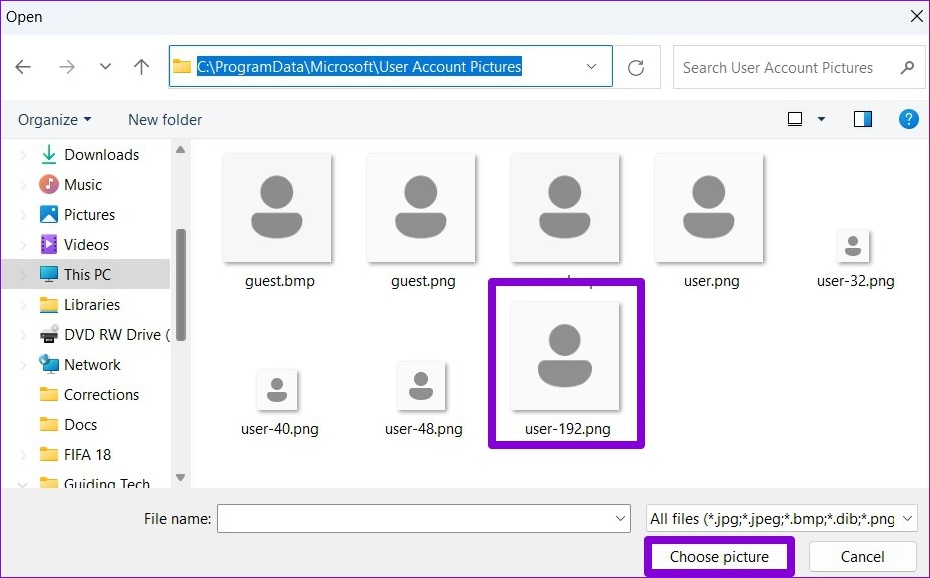Toggle the preview pane
Screen dimensions: 930x578
point(861,118)
